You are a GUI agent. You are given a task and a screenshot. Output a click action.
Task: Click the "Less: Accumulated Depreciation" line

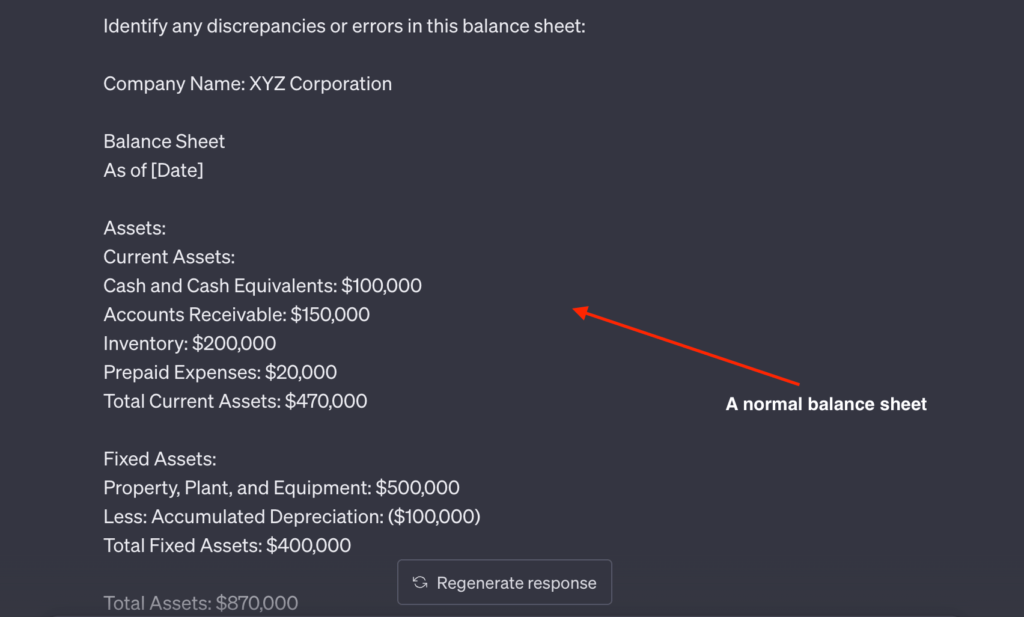(x=291, y=516)
